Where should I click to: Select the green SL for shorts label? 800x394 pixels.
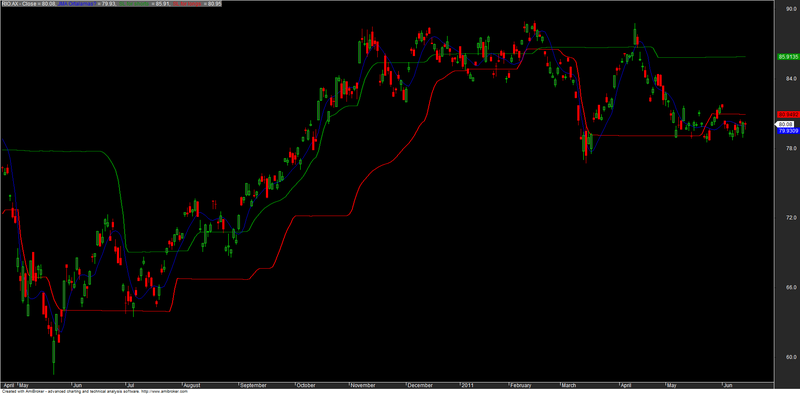tap(134, 3)
